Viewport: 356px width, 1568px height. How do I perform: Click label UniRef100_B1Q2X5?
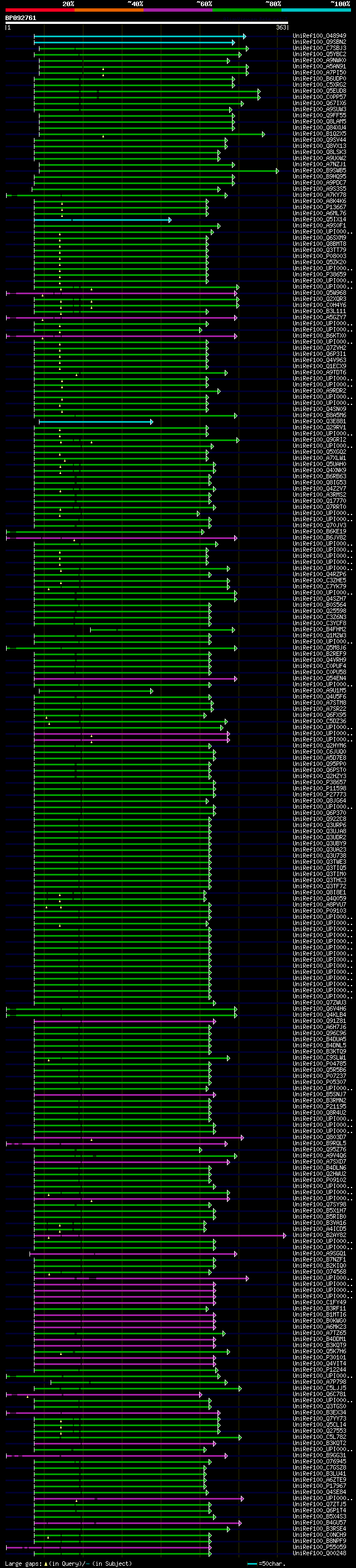pyautogui.click(x=319, y=133)
